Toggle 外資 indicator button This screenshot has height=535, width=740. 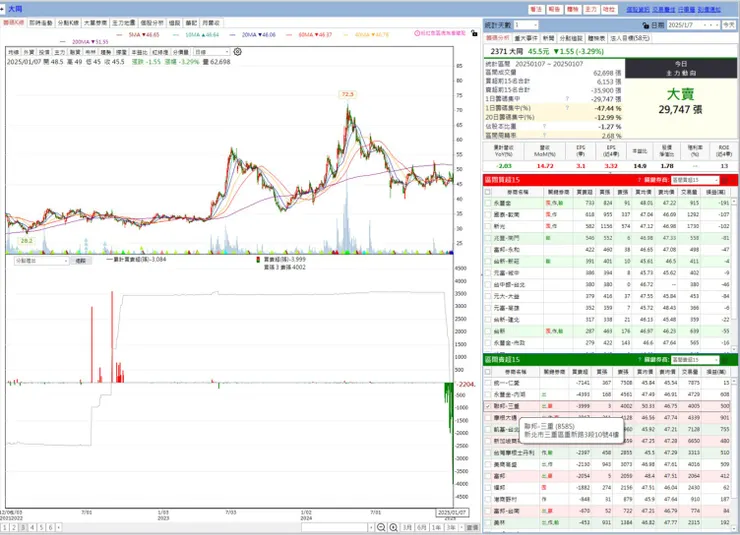click(x=28, y=52)
